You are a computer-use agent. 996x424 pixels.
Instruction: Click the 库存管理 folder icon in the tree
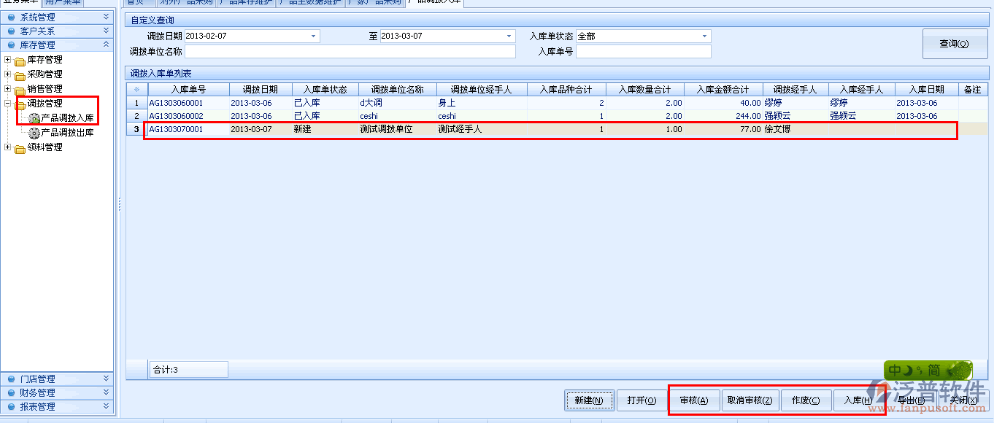[20, 60]
